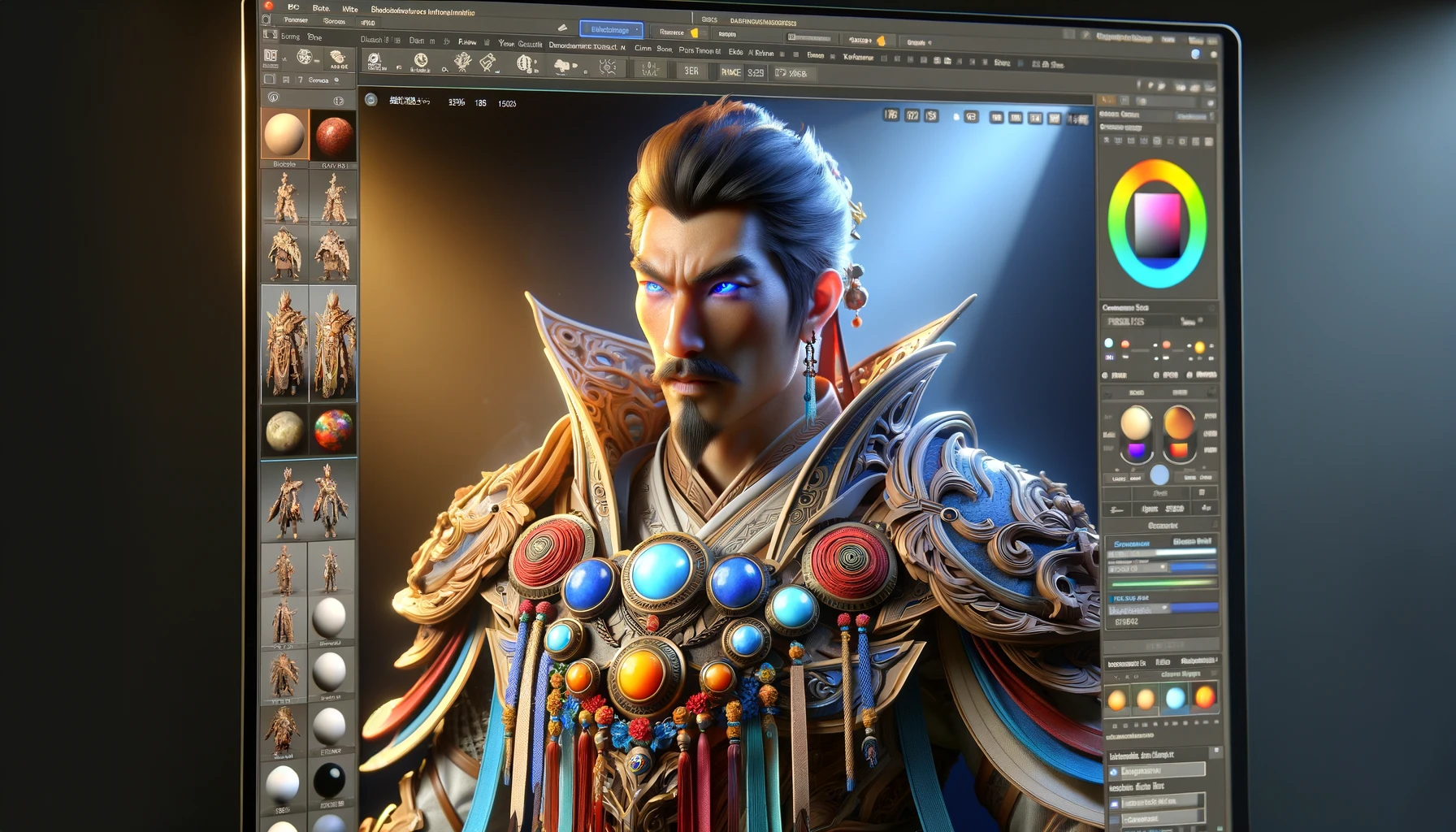Adjust the green slider bar in the right panel
1456x832 pixels.
point(1163,583)
